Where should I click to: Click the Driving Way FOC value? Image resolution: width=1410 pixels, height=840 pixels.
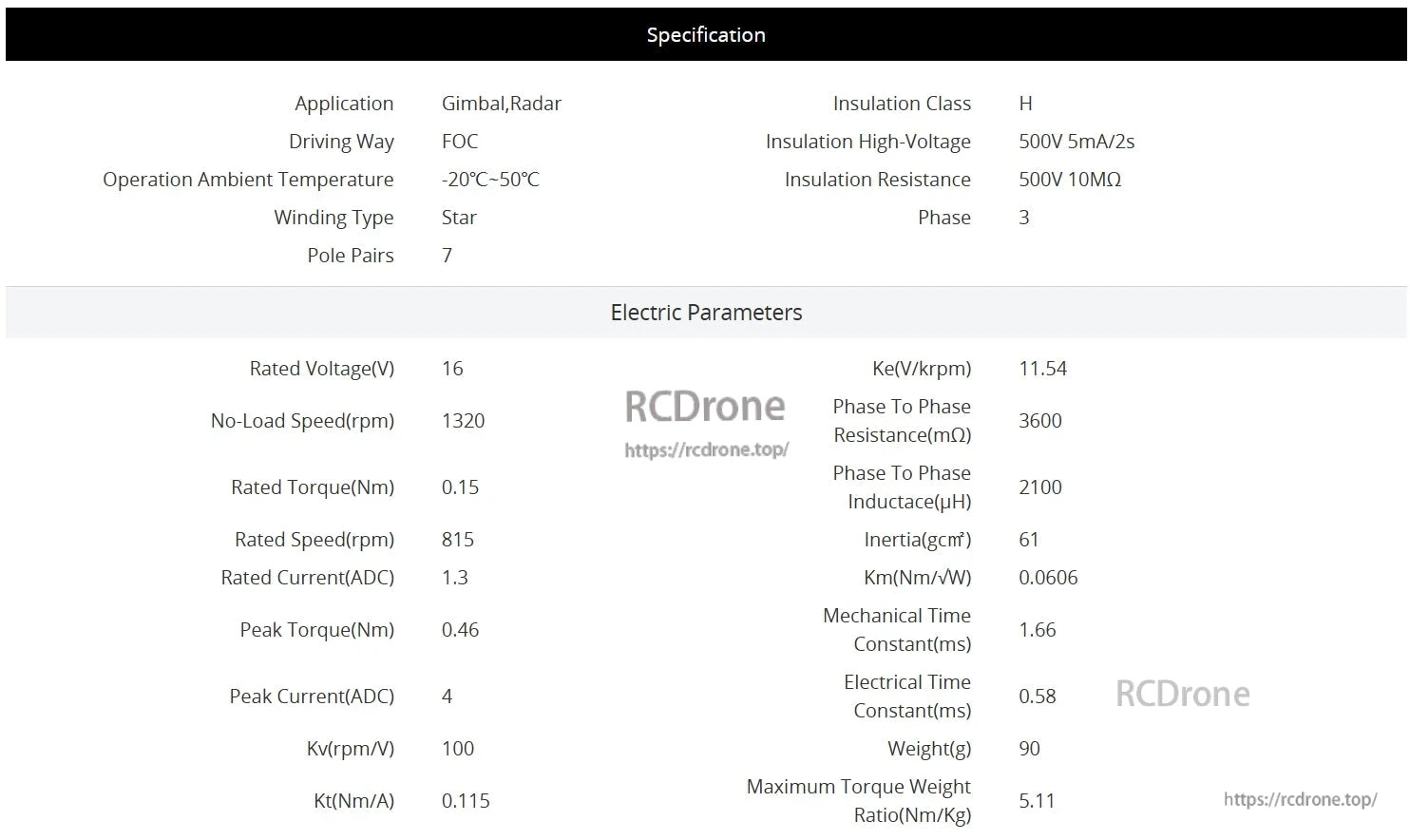tap(460, 142)
